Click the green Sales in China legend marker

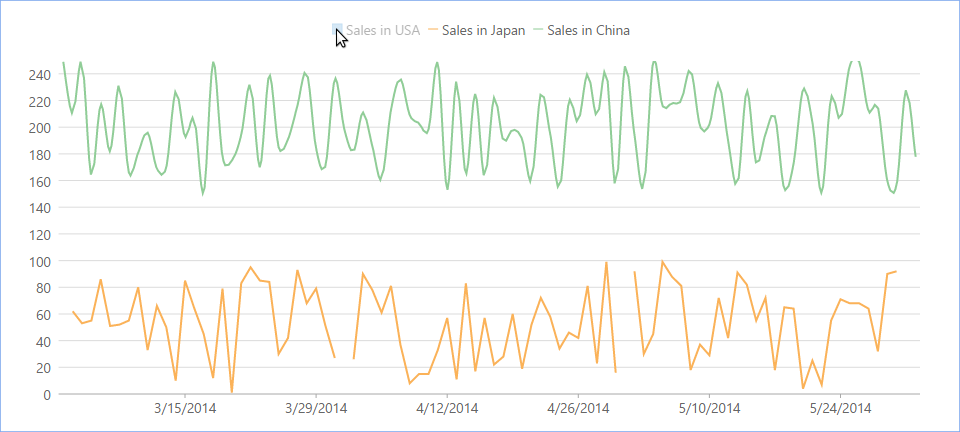pyautogui.click(x=538, y=30)
